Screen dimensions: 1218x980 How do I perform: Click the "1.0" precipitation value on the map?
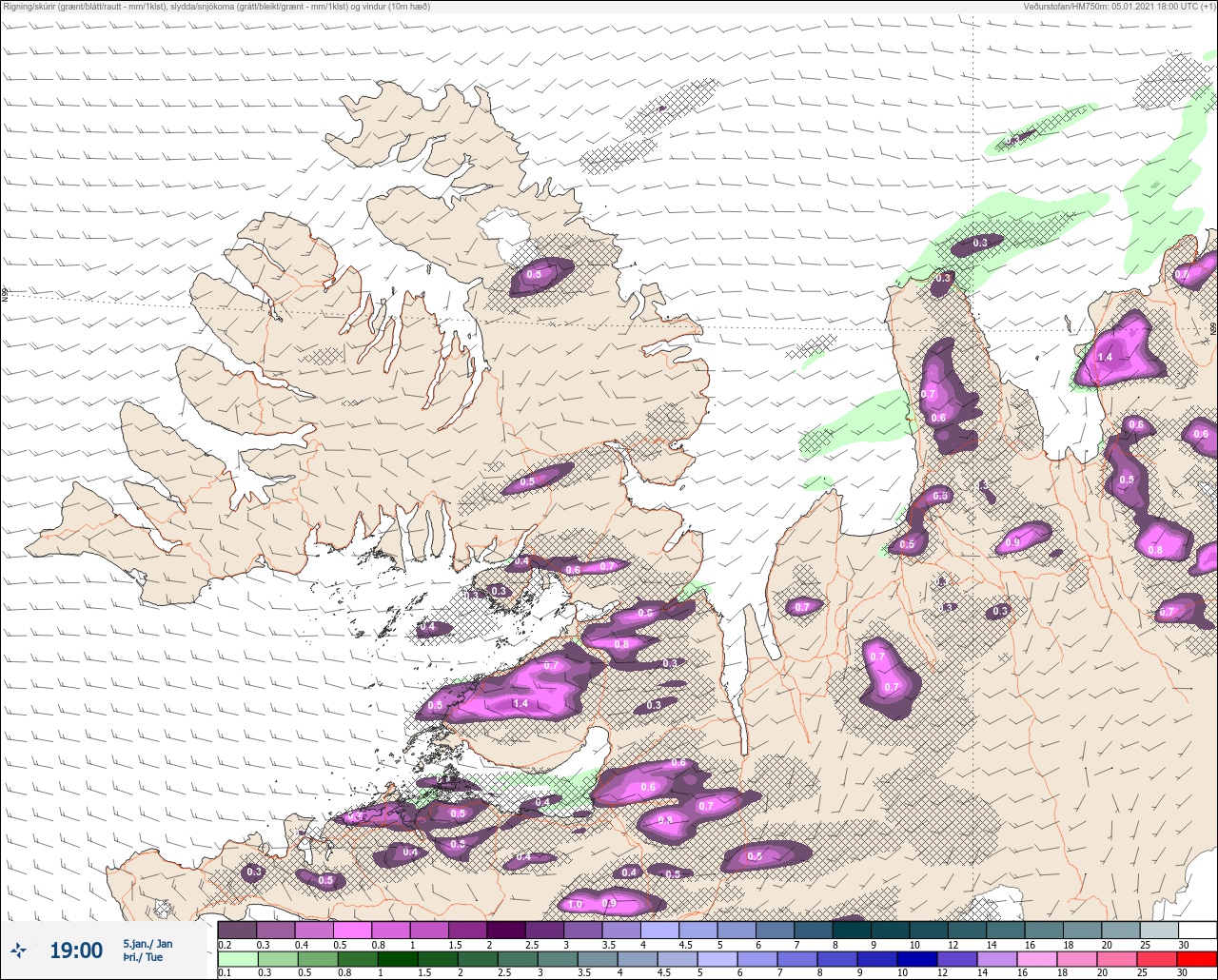click(575, 904)
